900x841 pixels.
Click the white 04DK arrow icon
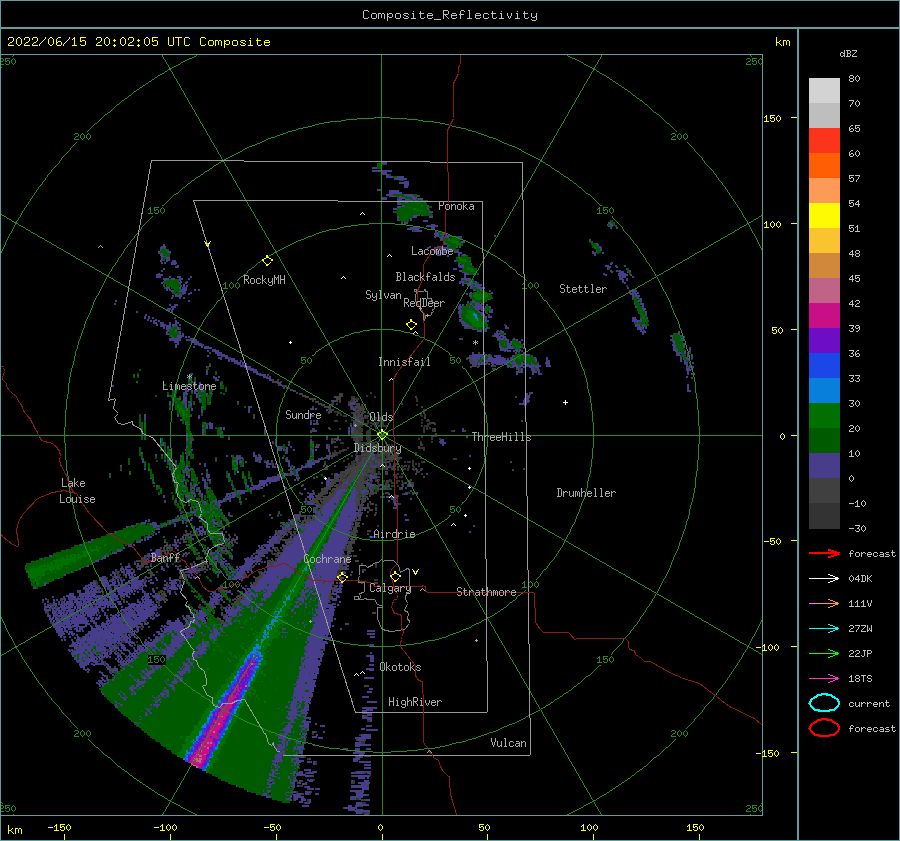tap(824, 579)
